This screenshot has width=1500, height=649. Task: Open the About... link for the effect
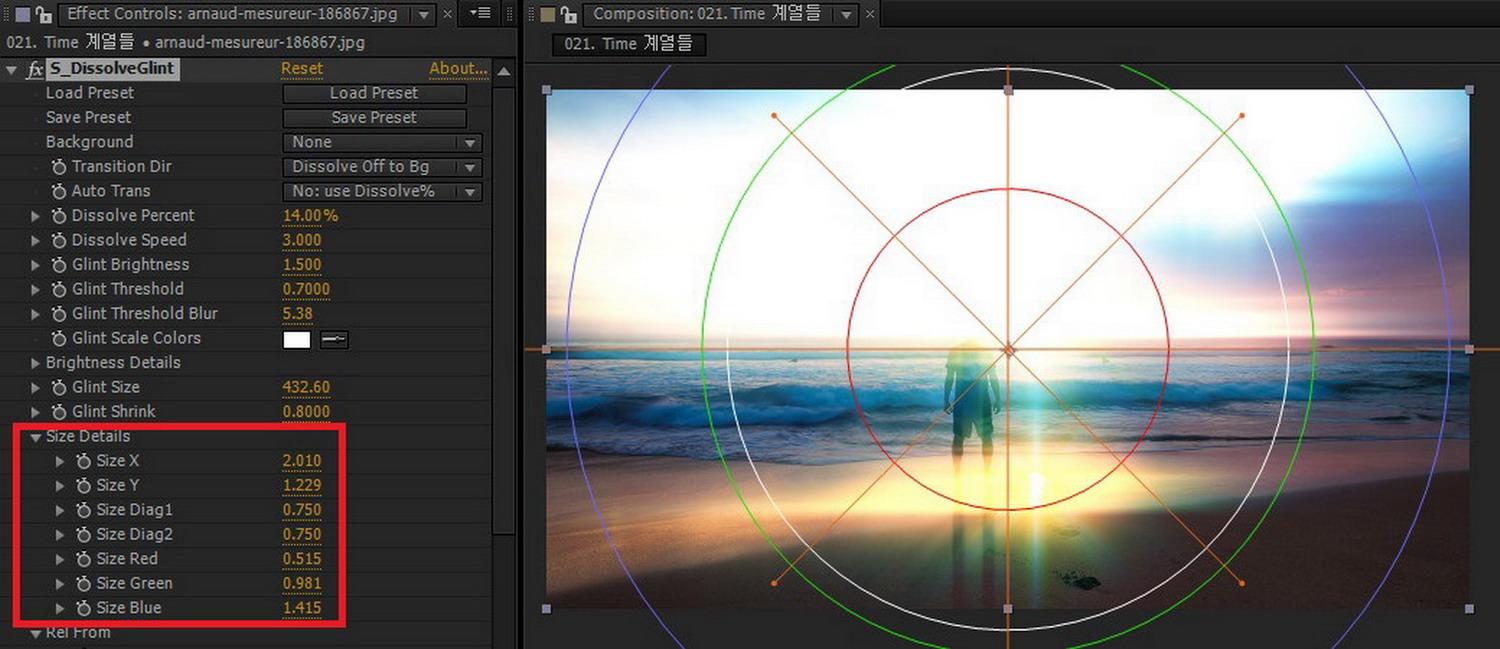click(x=458, y=69)
